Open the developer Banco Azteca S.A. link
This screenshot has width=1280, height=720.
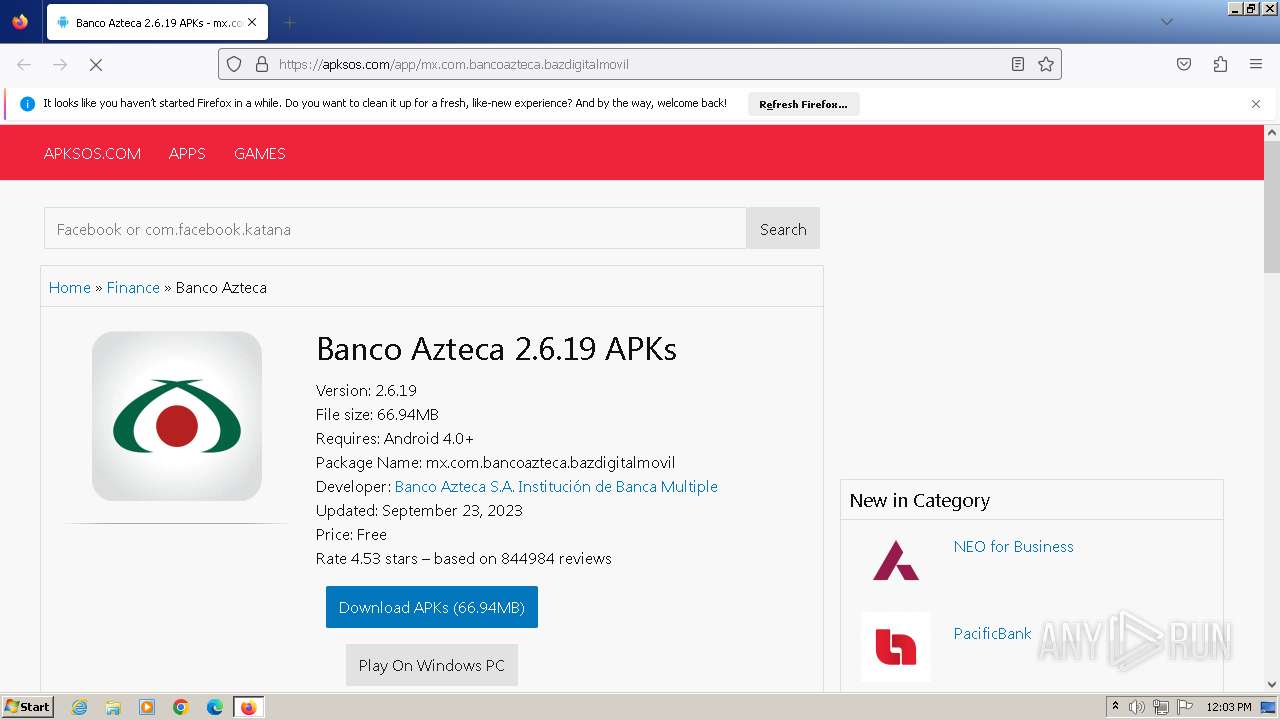[x=556, y=486]
